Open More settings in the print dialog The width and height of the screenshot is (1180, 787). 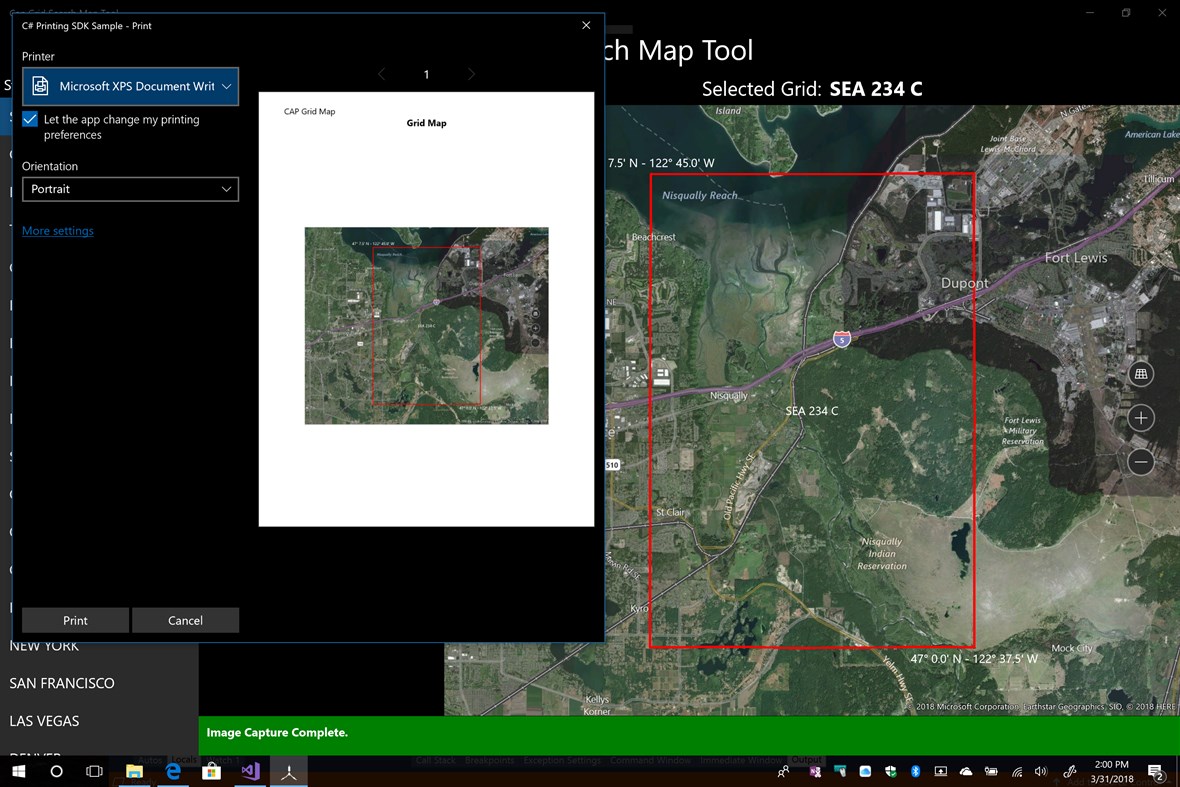pyautogui.click(x=57, y=230)
